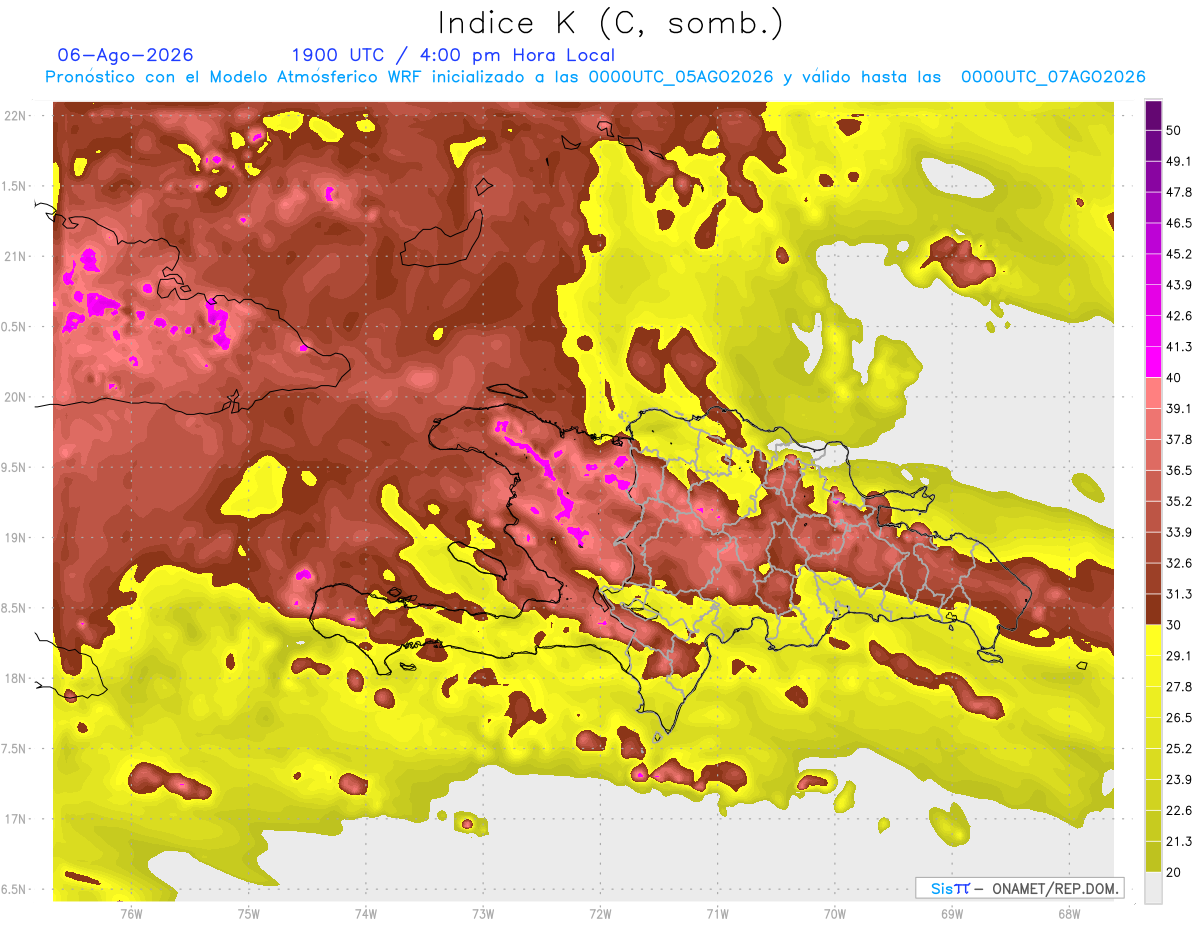
Task: Click the colorbar value "20" at legend bottom
Action: pyautogui.click(x=1173, y=872)
